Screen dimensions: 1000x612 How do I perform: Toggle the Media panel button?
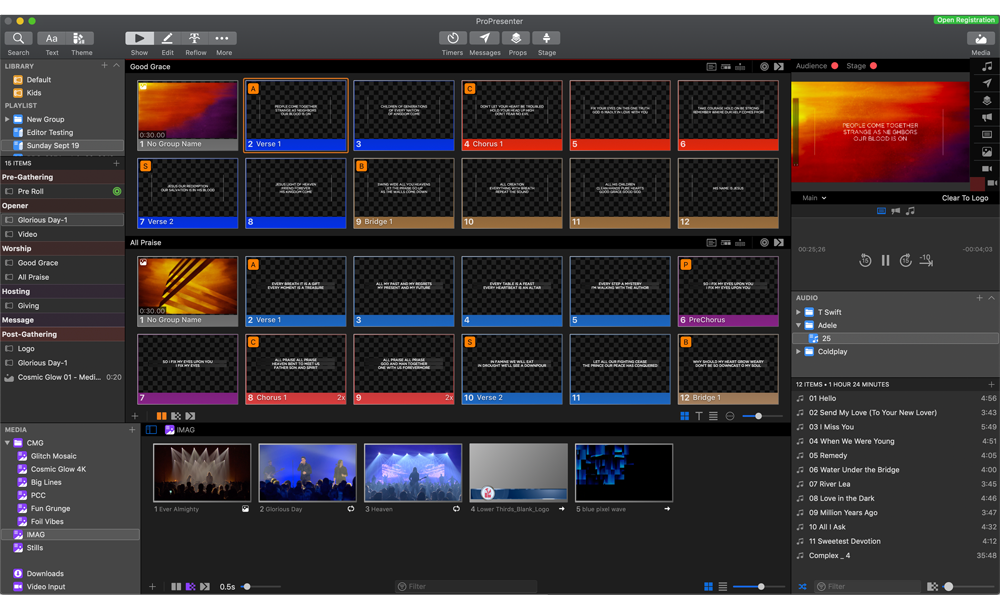[980, 39]
